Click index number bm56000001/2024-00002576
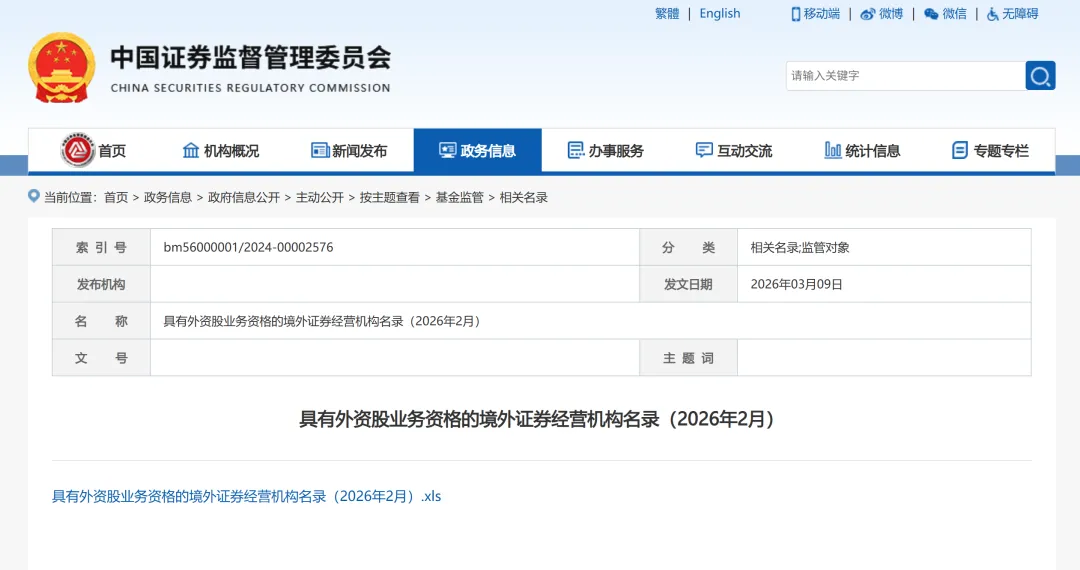The image size is (1080, 570). point(248,247)
